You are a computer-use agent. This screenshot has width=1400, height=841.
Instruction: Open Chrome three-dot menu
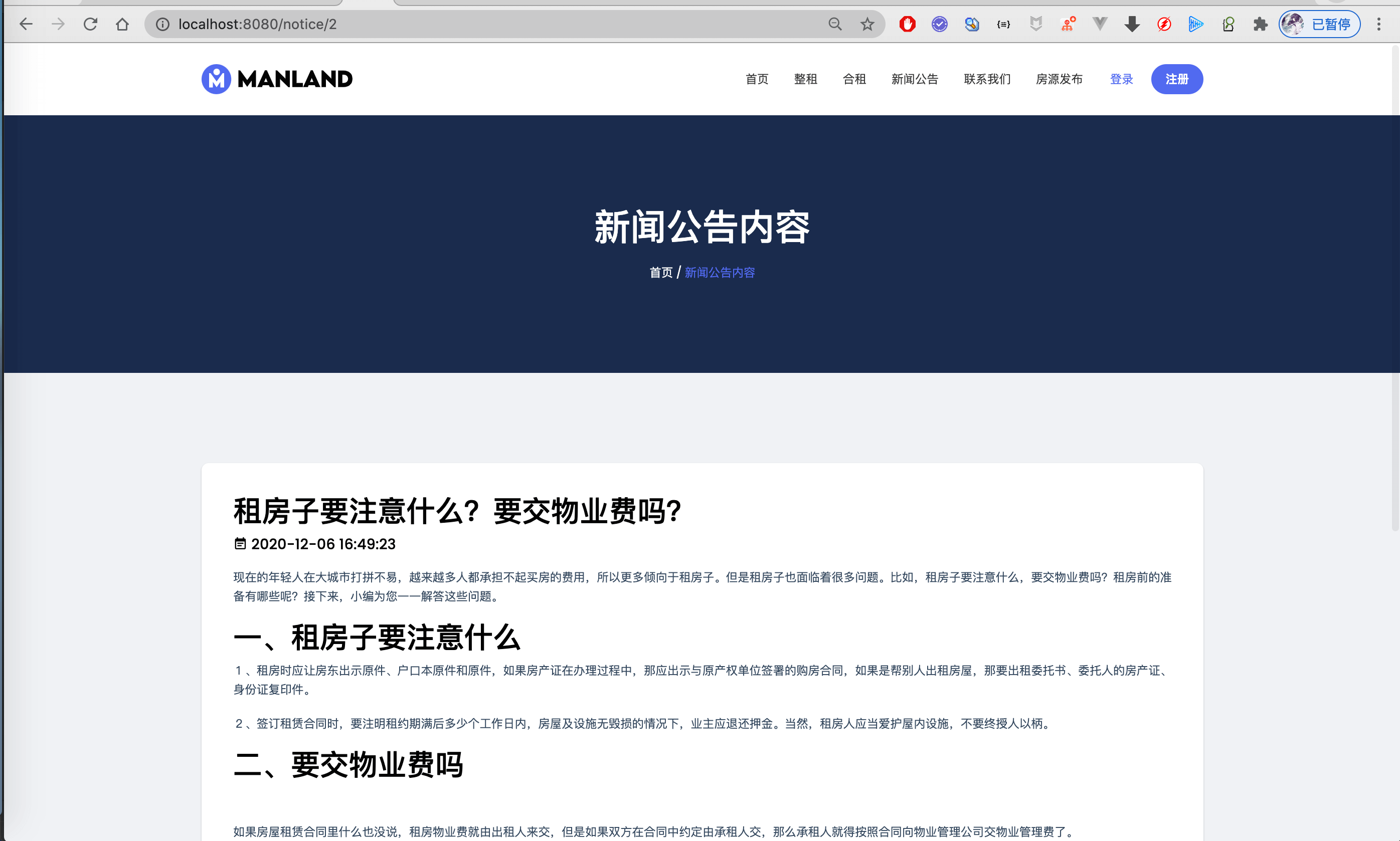[x=1379, y=25]
